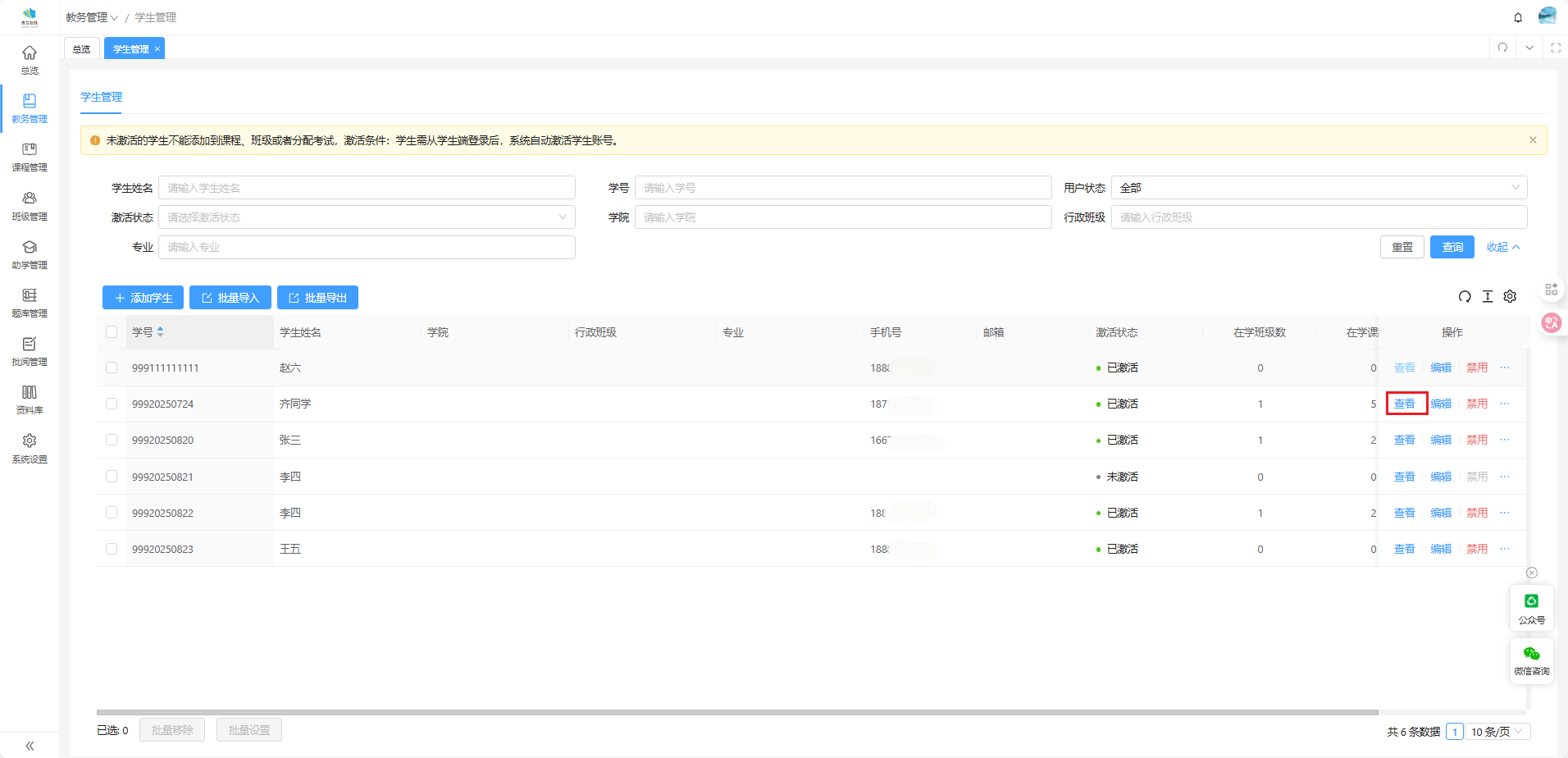Switch to the 总览 tab

tap(81, 49)
